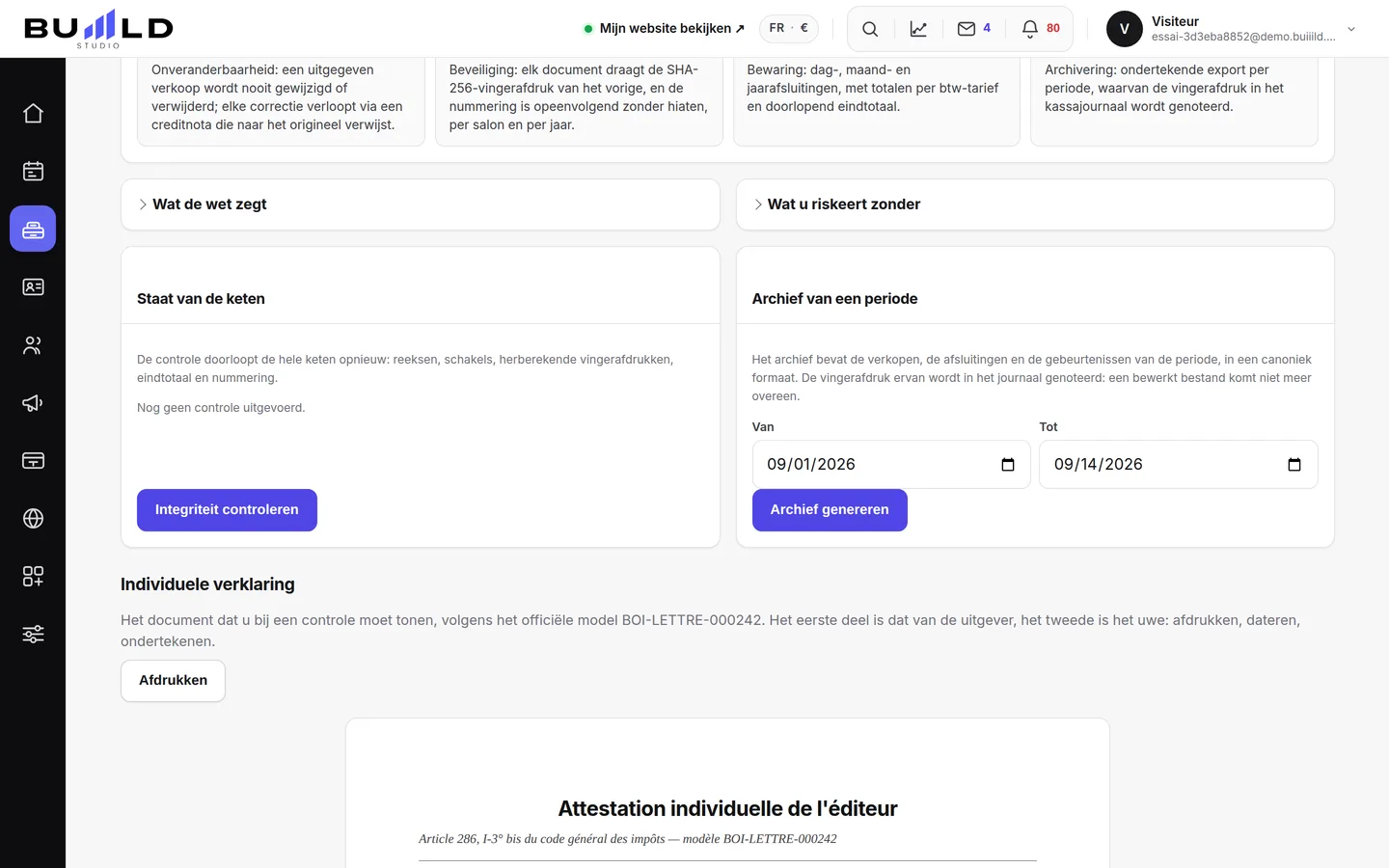Select the cash register sidebar icon
The image size is (1389, 868).
tap(33, 230)
